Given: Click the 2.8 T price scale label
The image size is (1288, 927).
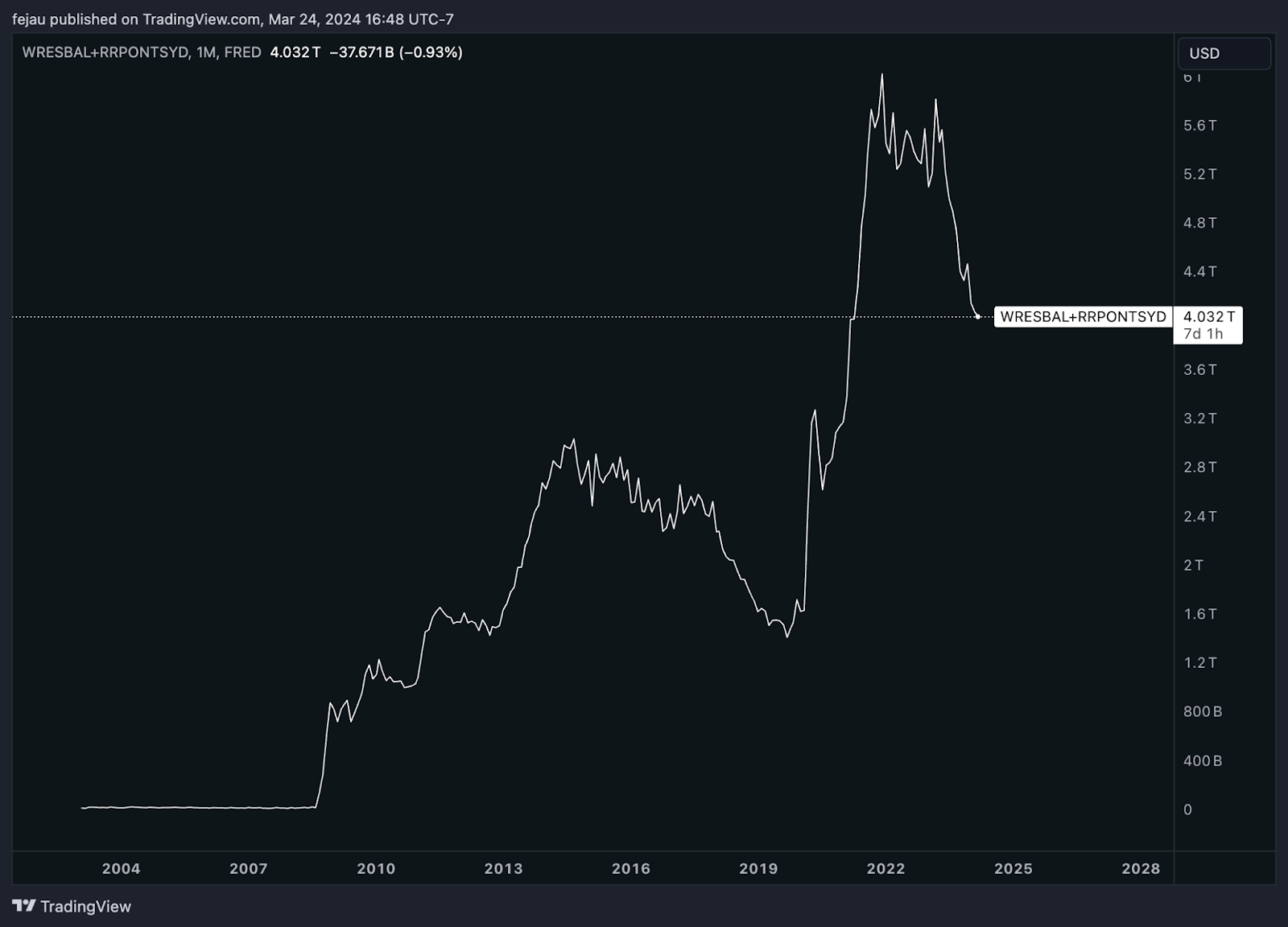Looking at the screenshot, I should [x=1199, y=468].
